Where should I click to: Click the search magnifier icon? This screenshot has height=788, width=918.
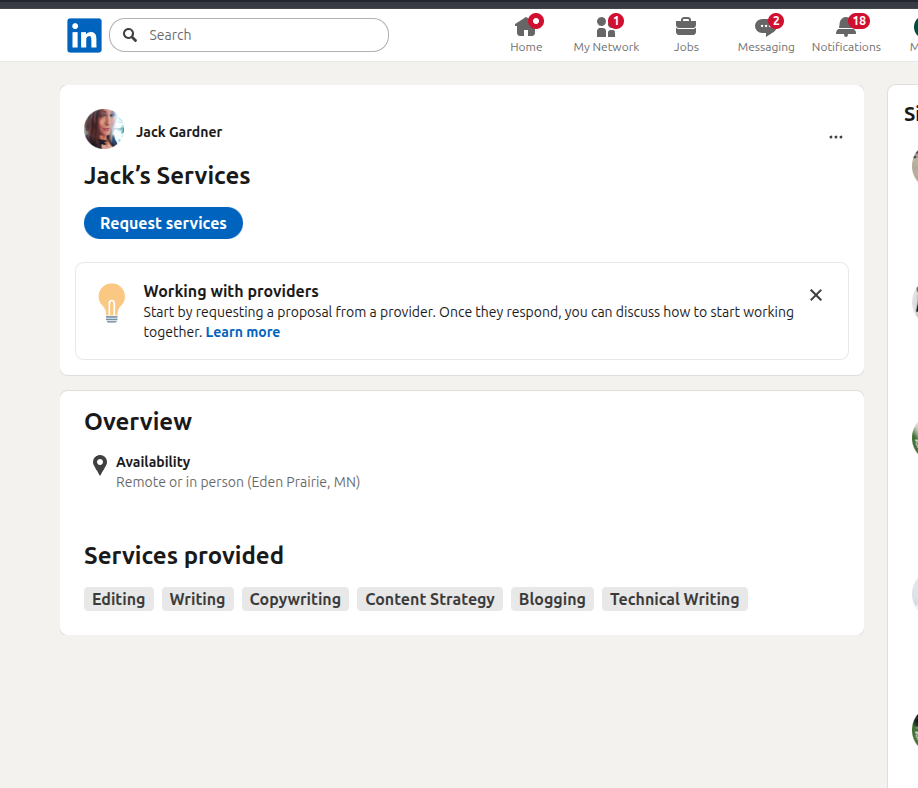pos(130,35)
